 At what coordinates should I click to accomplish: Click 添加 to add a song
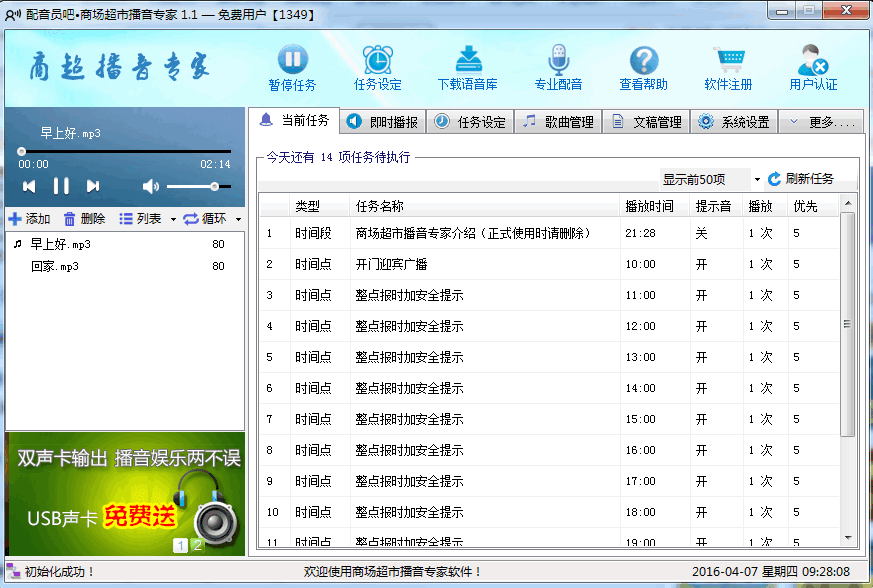[x=29, y=219]
